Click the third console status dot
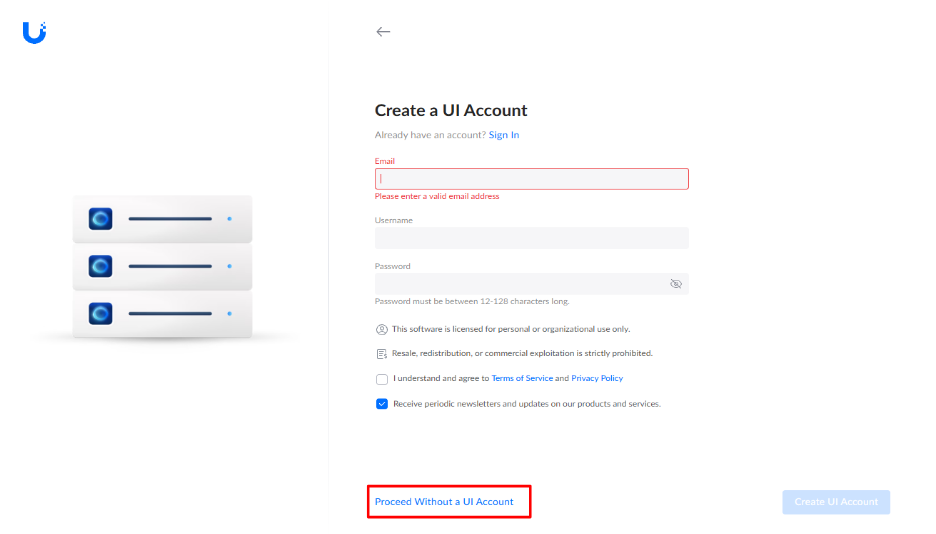This screenshot has height=534, width=936. pos(229,313)
